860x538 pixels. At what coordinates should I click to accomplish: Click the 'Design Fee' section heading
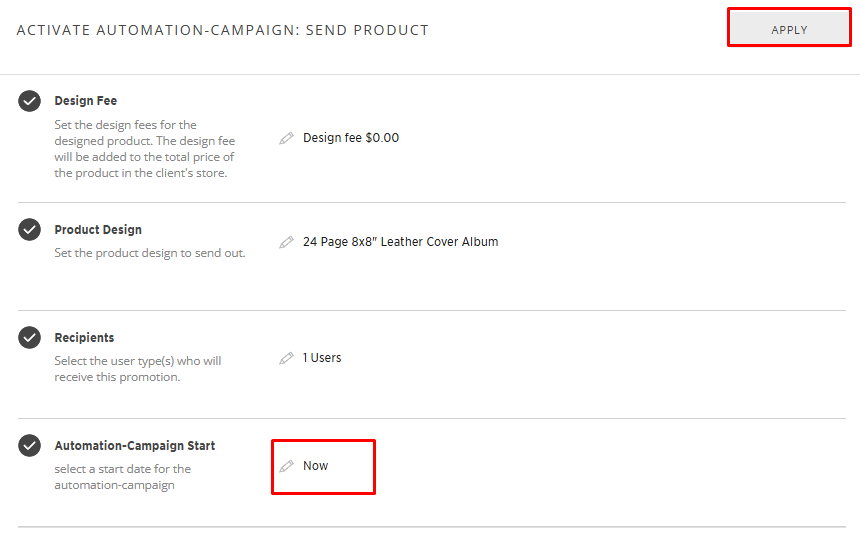tap(86, 101)
